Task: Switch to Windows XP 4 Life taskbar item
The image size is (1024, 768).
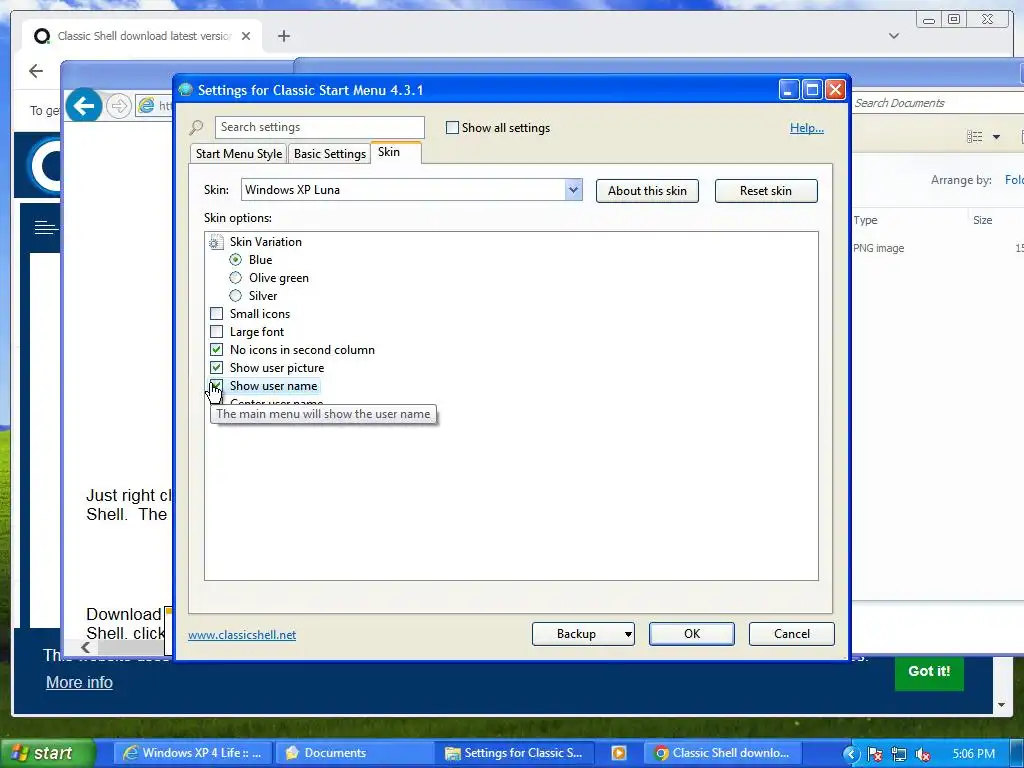Action: point(193,753)
